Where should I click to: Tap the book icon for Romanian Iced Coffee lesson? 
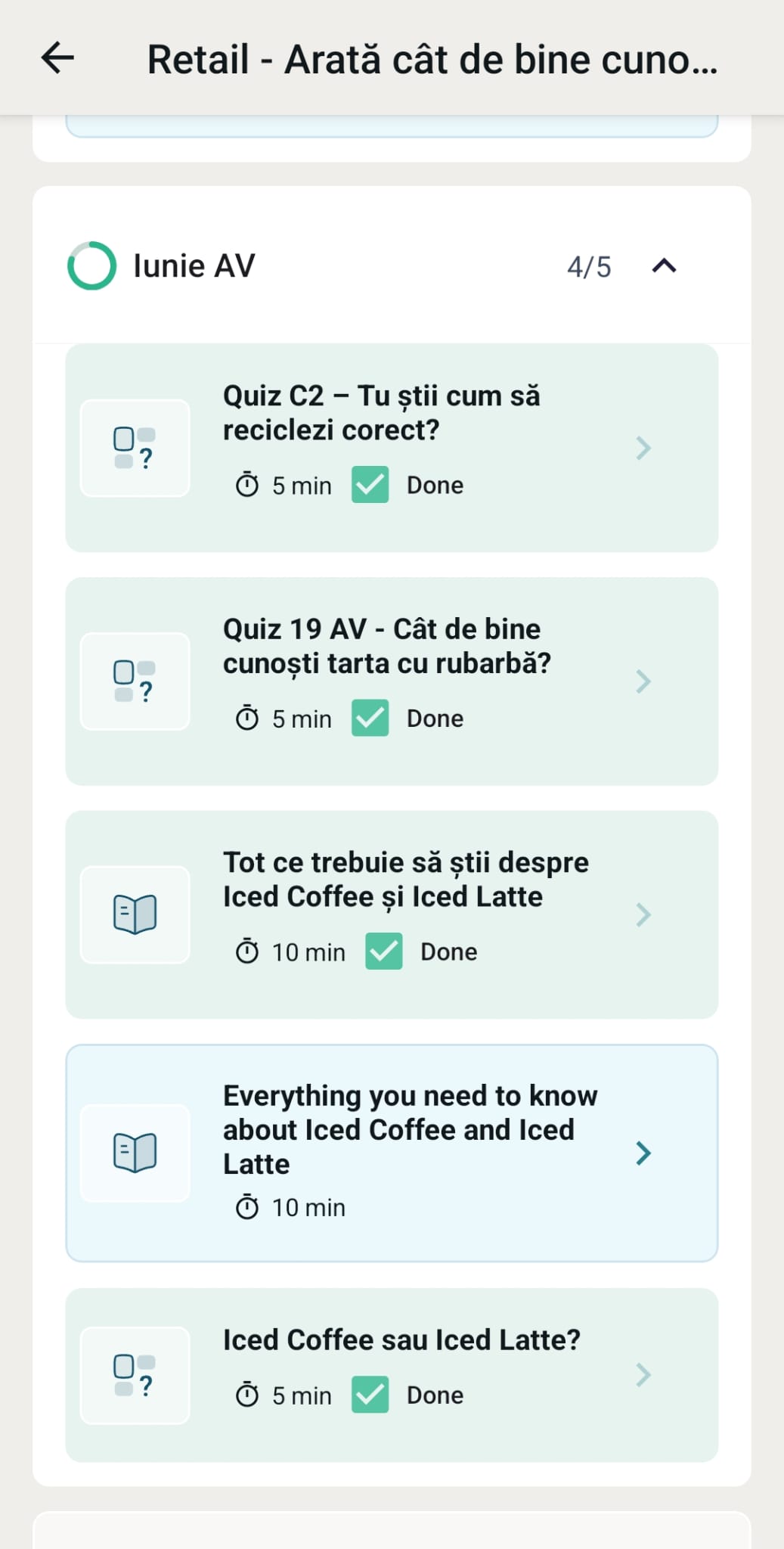coord(135,914)
